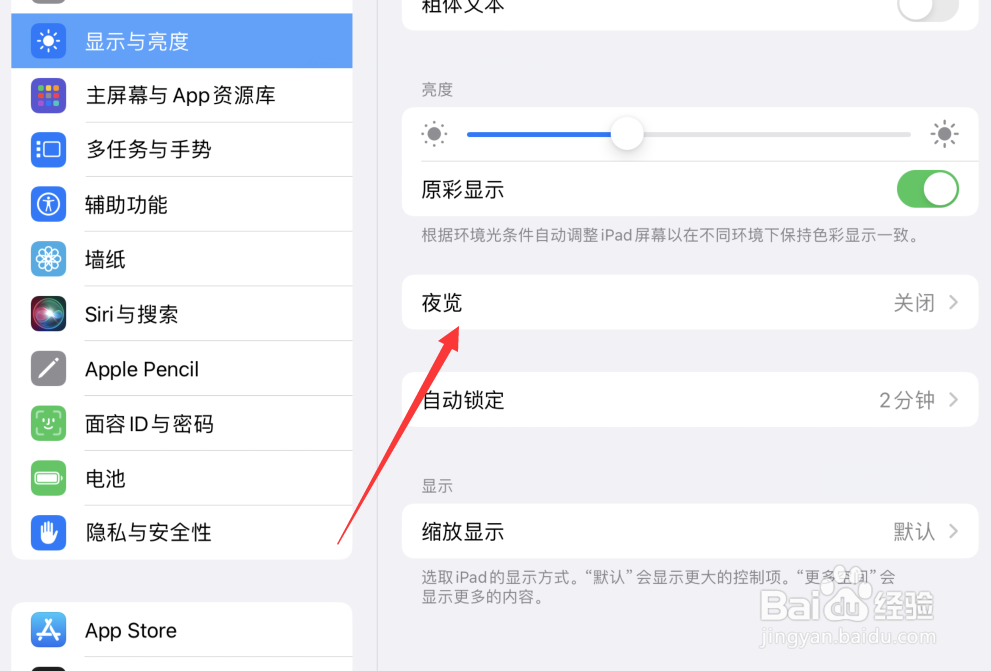Open the Apple Pencil icon

(x=49, y=368)
